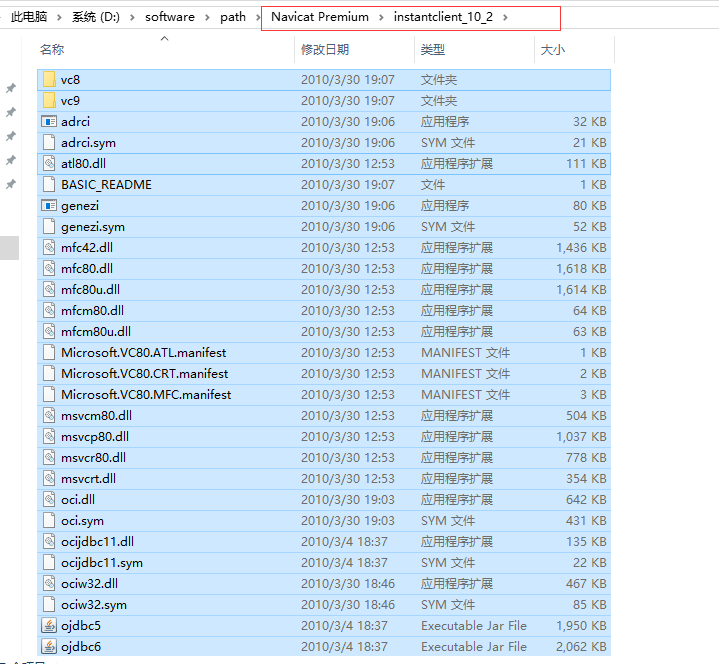This screenshot has height=664, width=719.
Task: Sort by the 修改日期 column header
Action: [x=325, y=50]
